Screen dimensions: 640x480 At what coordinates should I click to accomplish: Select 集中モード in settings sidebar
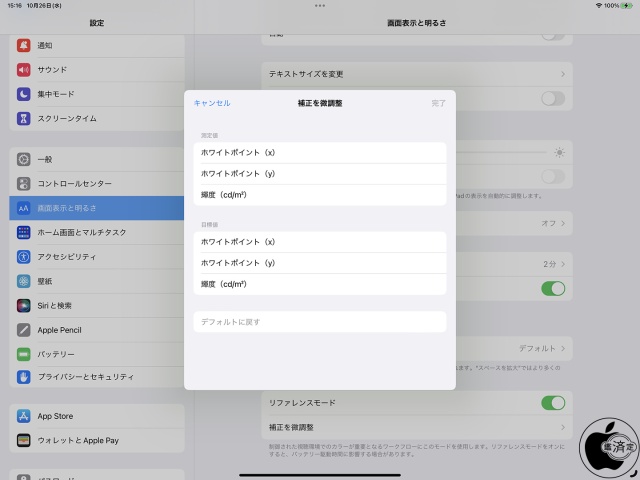pos(97,94)
